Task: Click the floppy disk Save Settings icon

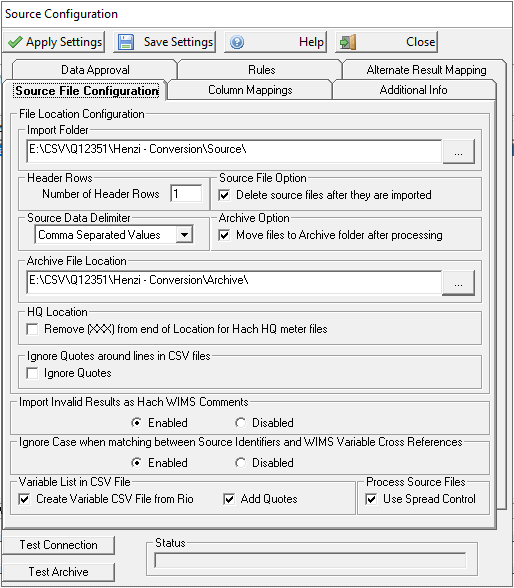Action: click(126, 42)
